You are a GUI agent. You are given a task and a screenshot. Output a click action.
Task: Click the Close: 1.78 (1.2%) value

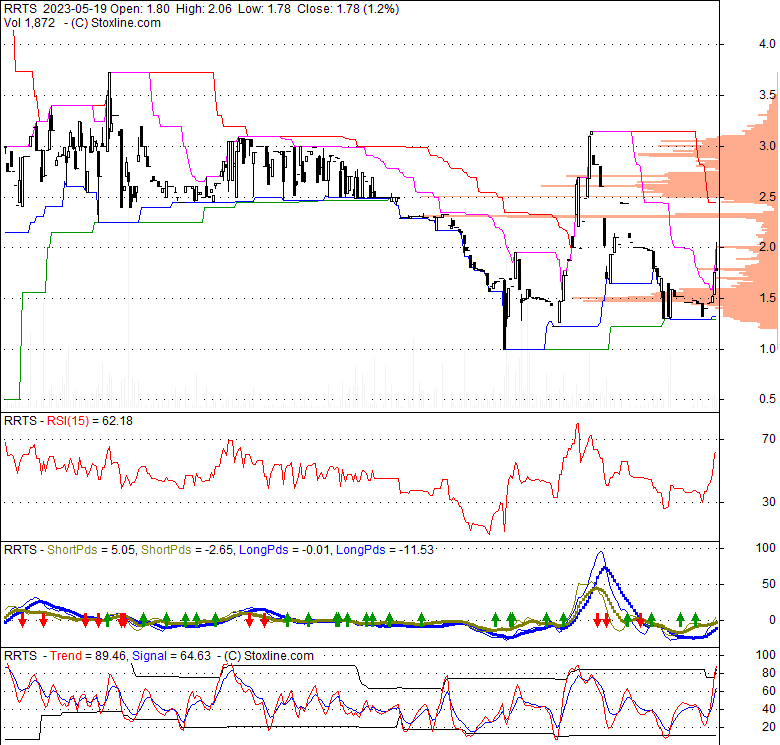point(348,9)
